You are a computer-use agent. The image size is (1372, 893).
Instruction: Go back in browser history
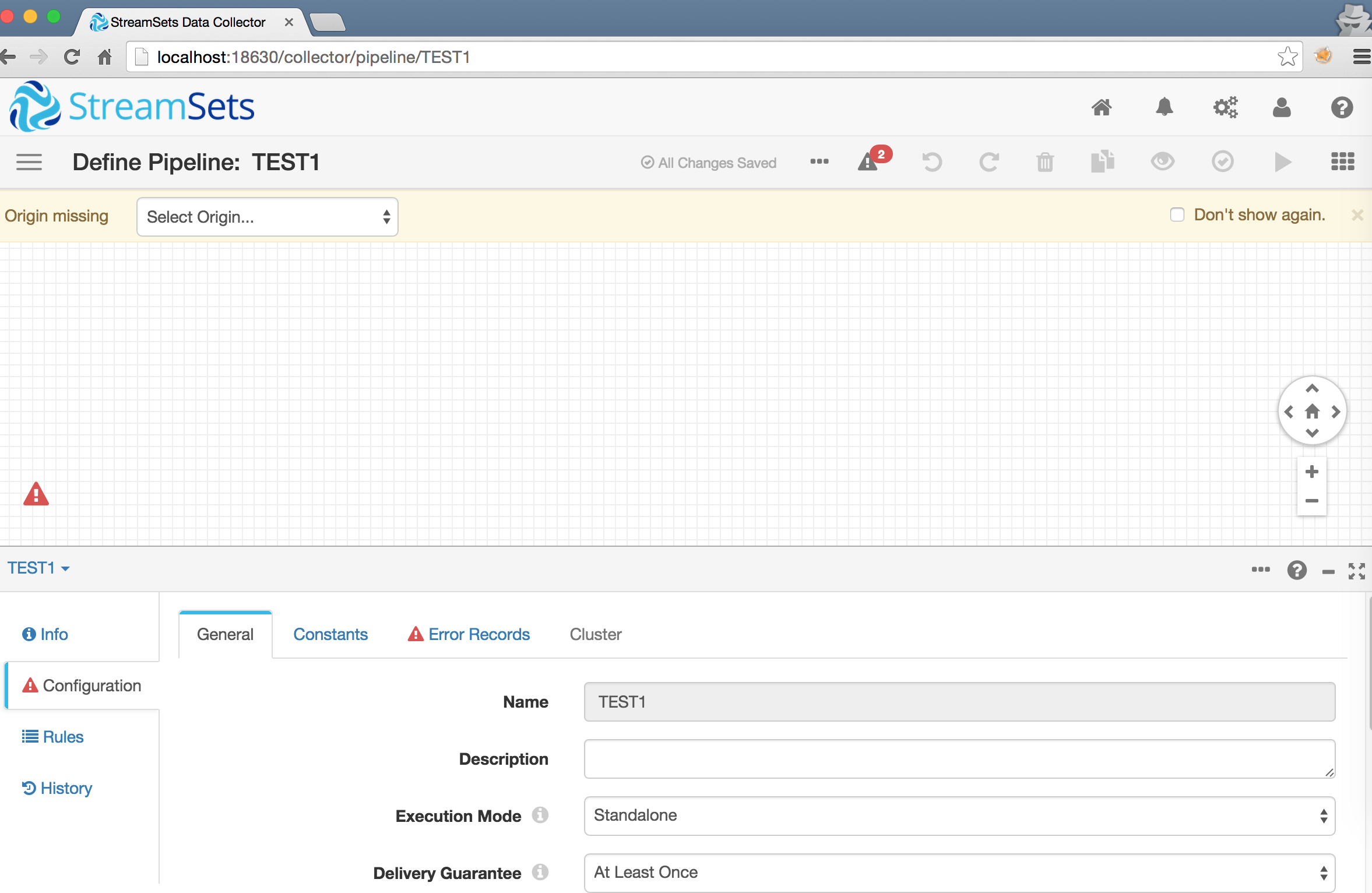8,57
